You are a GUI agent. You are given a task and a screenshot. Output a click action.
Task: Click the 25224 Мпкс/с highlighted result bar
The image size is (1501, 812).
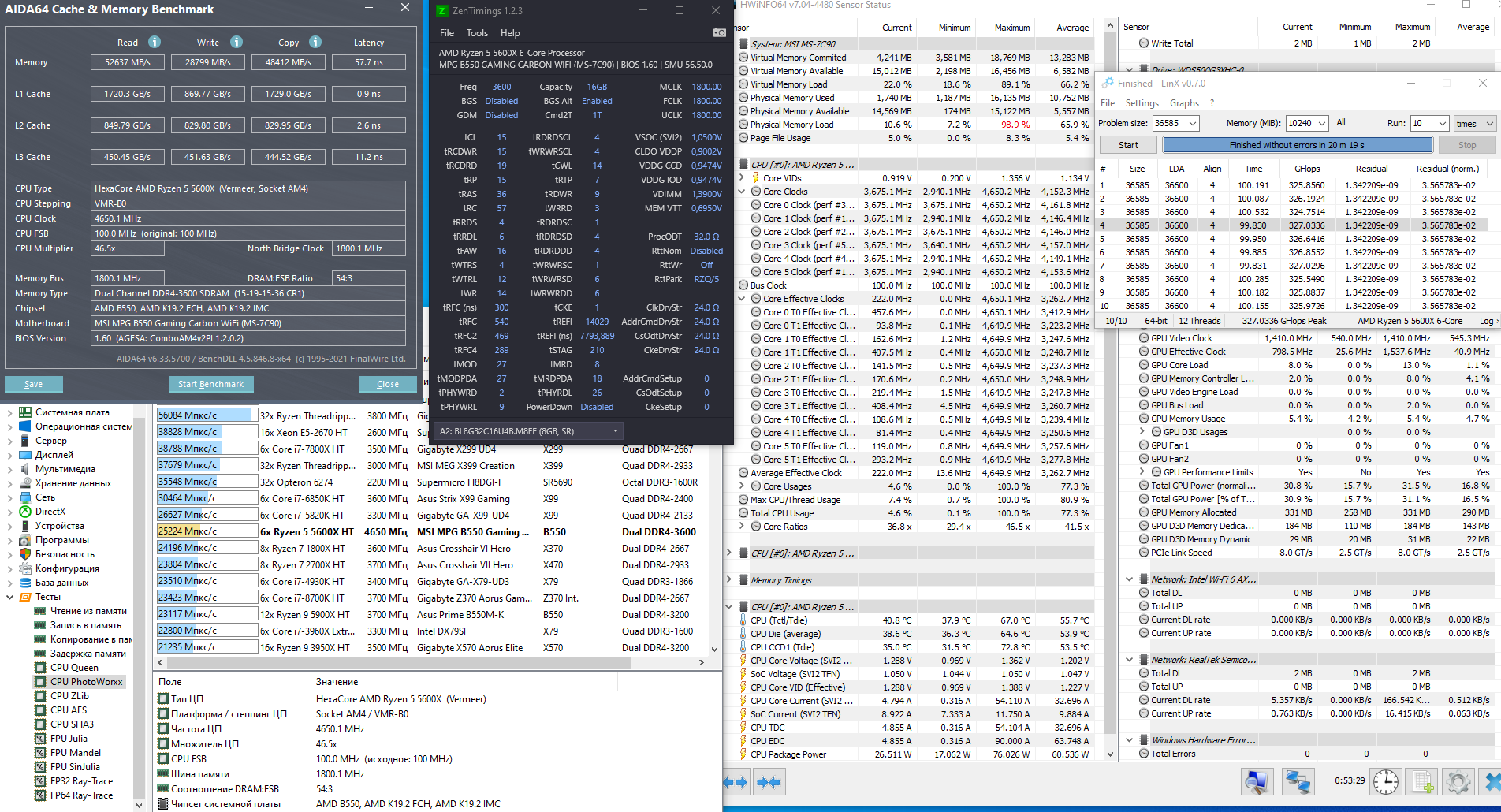pos(207,531)
